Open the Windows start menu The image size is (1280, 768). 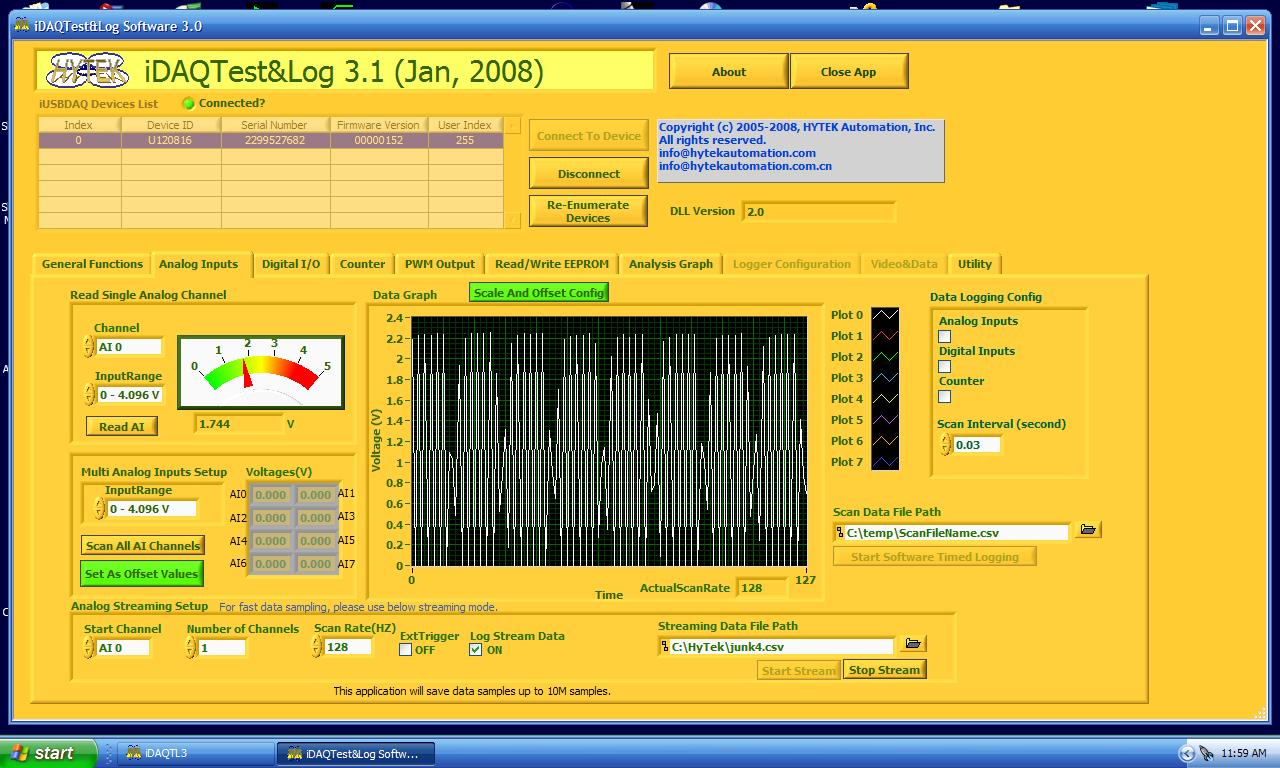coord(48,753)
